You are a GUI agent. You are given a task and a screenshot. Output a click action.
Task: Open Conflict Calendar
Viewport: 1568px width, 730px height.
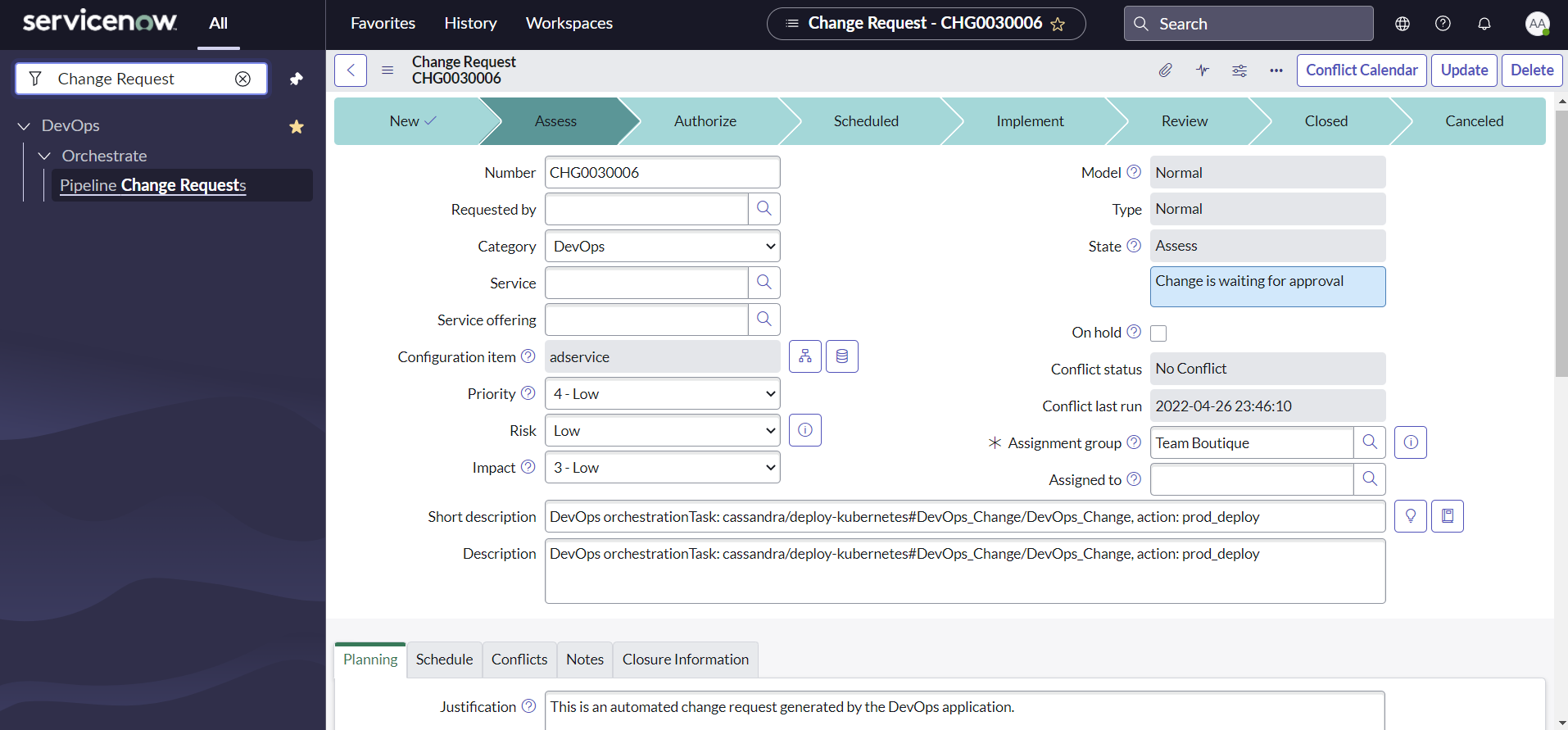(1362, 70)
